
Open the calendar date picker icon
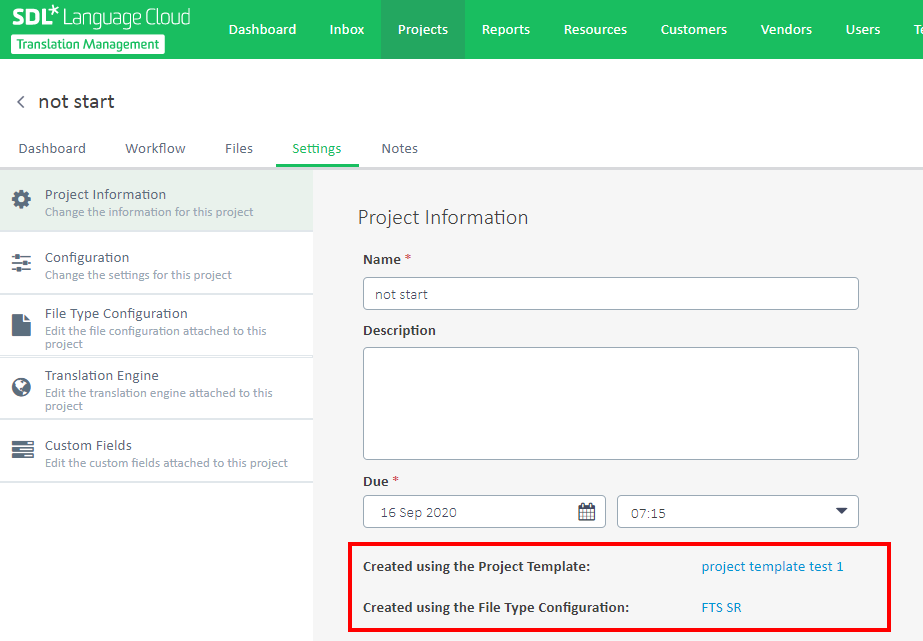coord(586,512)
